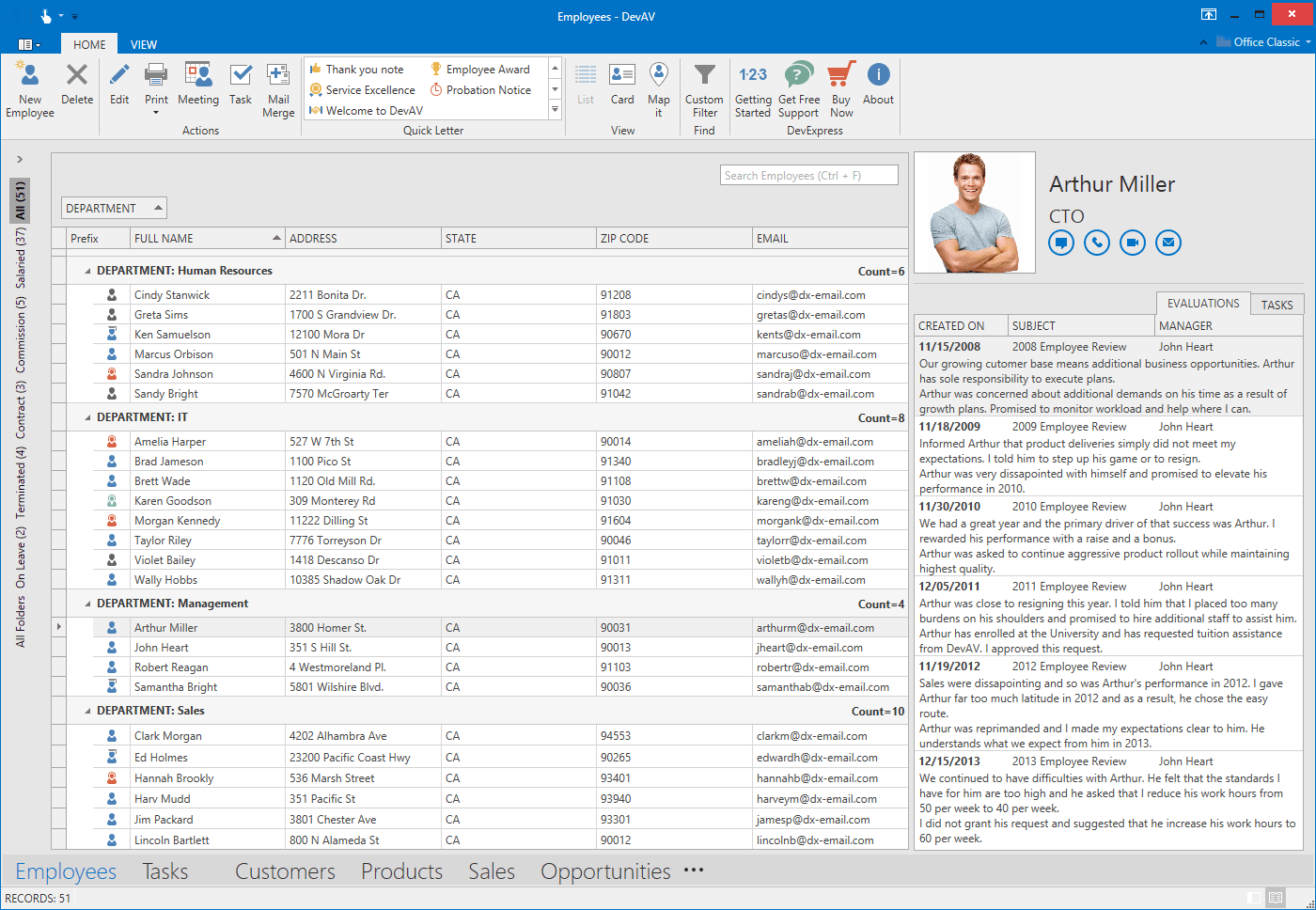Open the Office Classic theme dropdown
The image size is (1316, 910).
click(x=1262, y=42)
